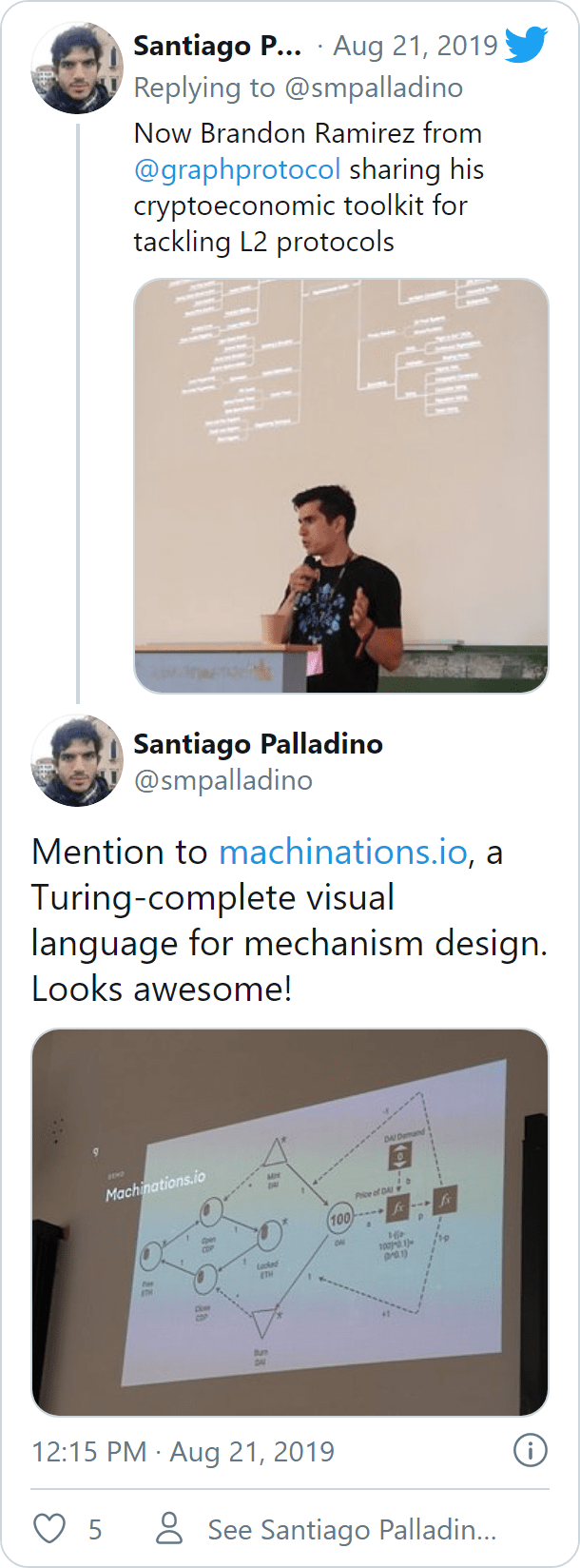Click the 12:15 PM · Aug 21, 2019 timestamp
The width and height of the screenshot is (580, 1568).
[183, 1451]
